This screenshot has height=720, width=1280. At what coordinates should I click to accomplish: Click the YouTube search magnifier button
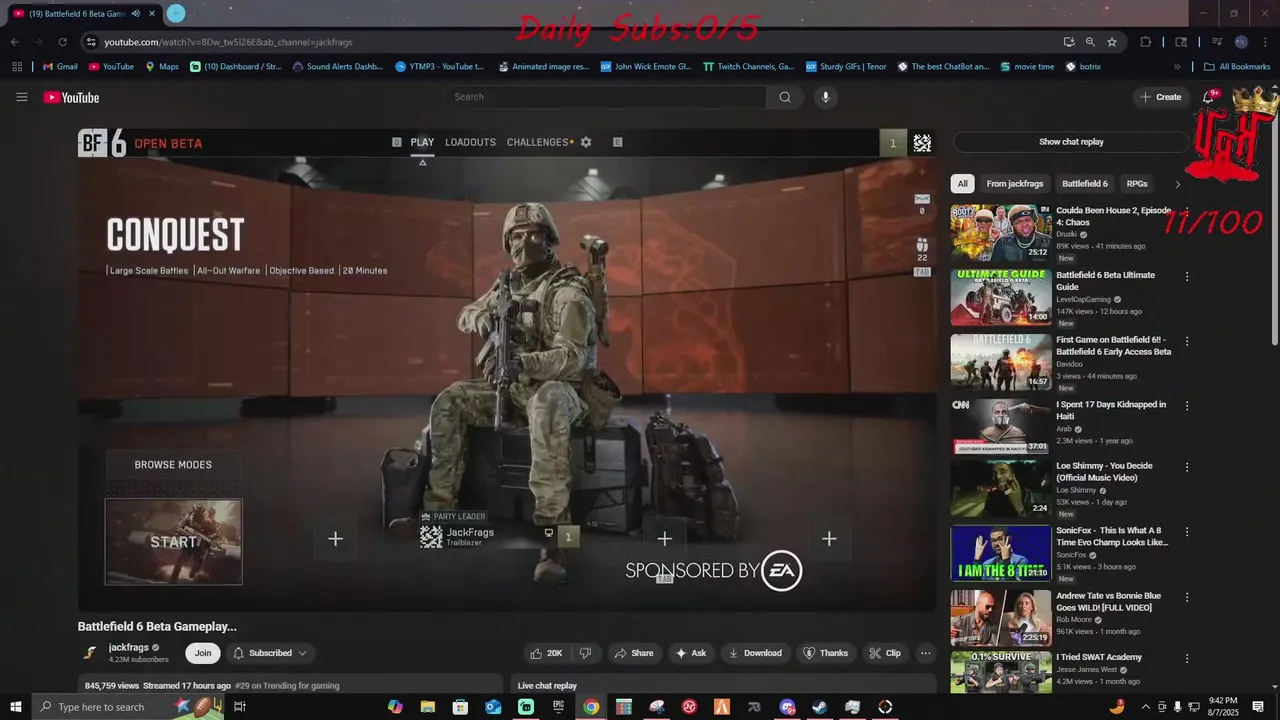click(x=785, y=97)
